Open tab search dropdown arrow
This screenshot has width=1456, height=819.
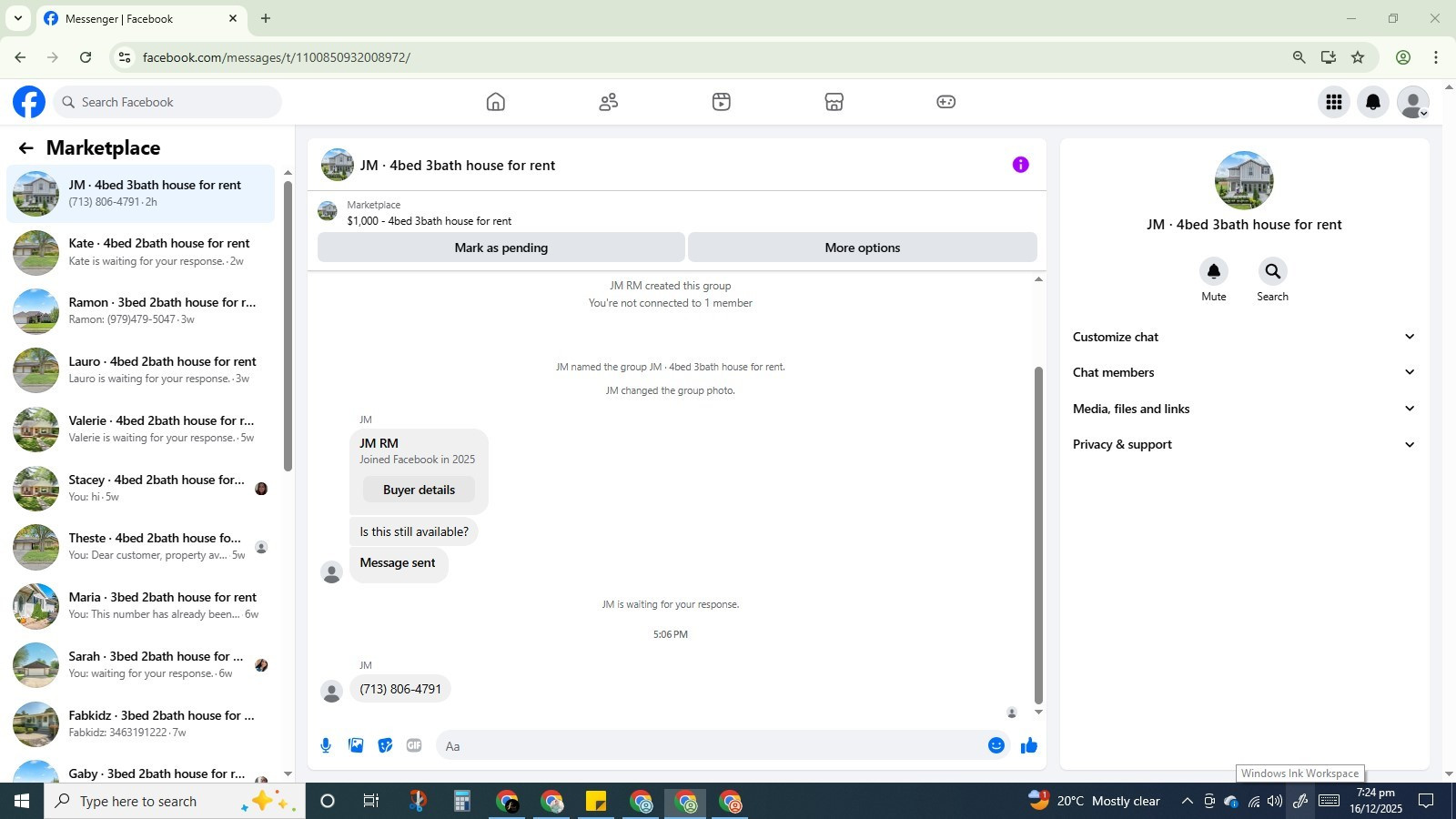17,18
